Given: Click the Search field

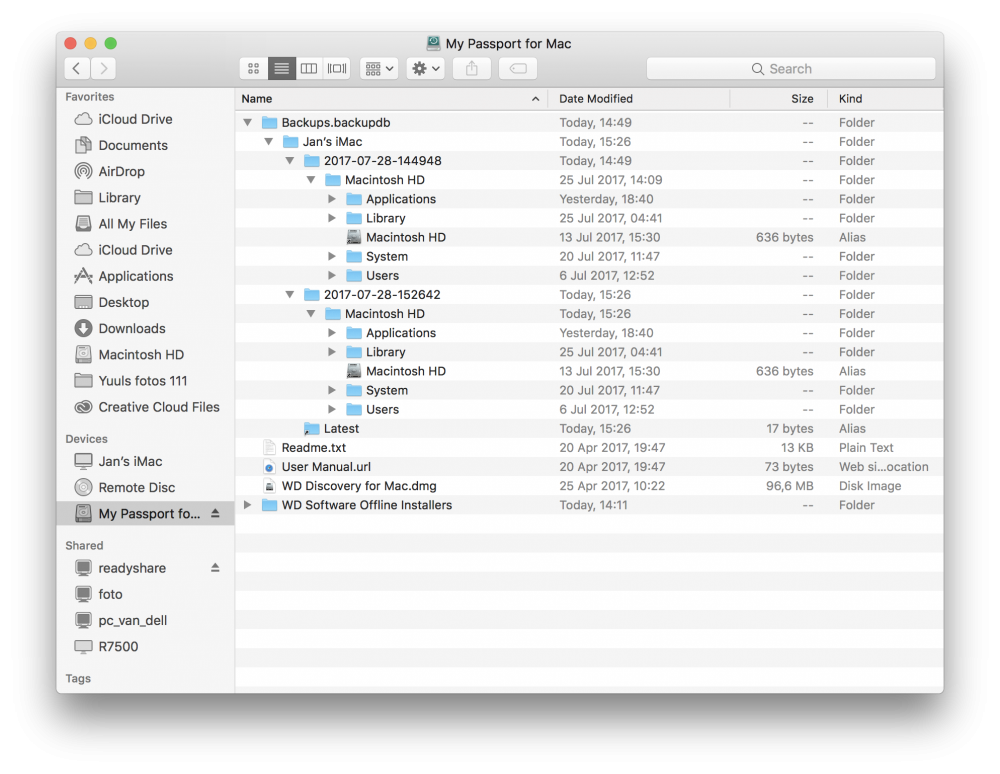Looking at the screenshot, I should click(x=791, y=69).
